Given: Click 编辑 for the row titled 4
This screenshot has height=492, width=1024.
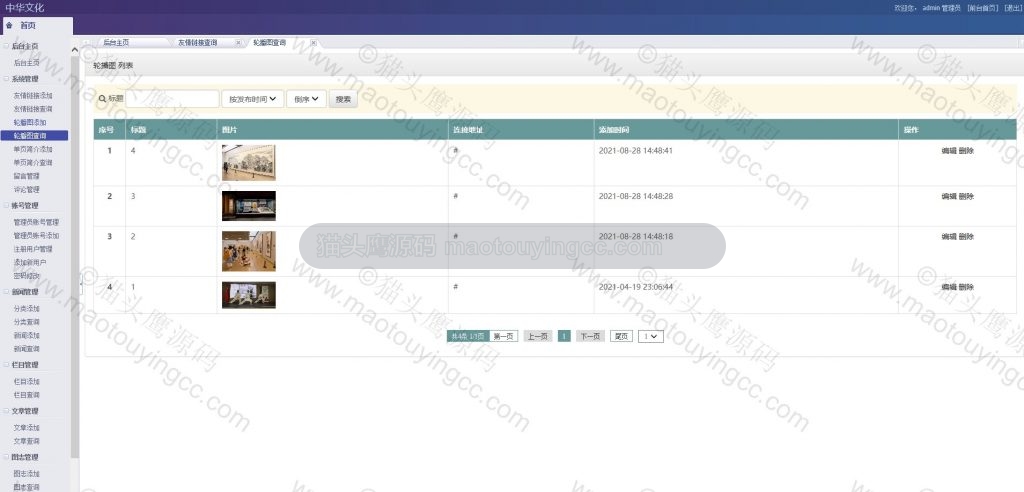Looking at the screenshot, I should (x=948, y=151).
